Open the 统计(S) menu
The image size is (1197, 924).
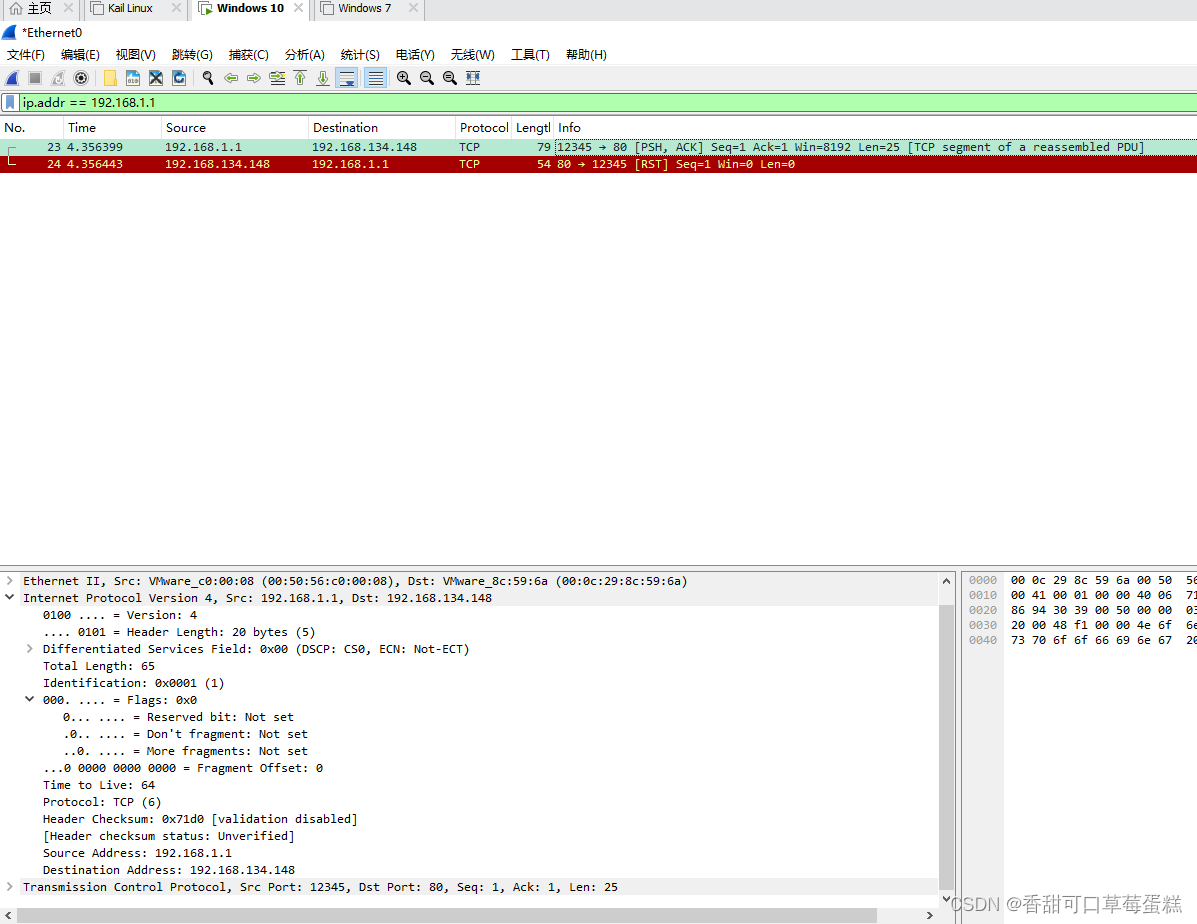pos(359,55)
